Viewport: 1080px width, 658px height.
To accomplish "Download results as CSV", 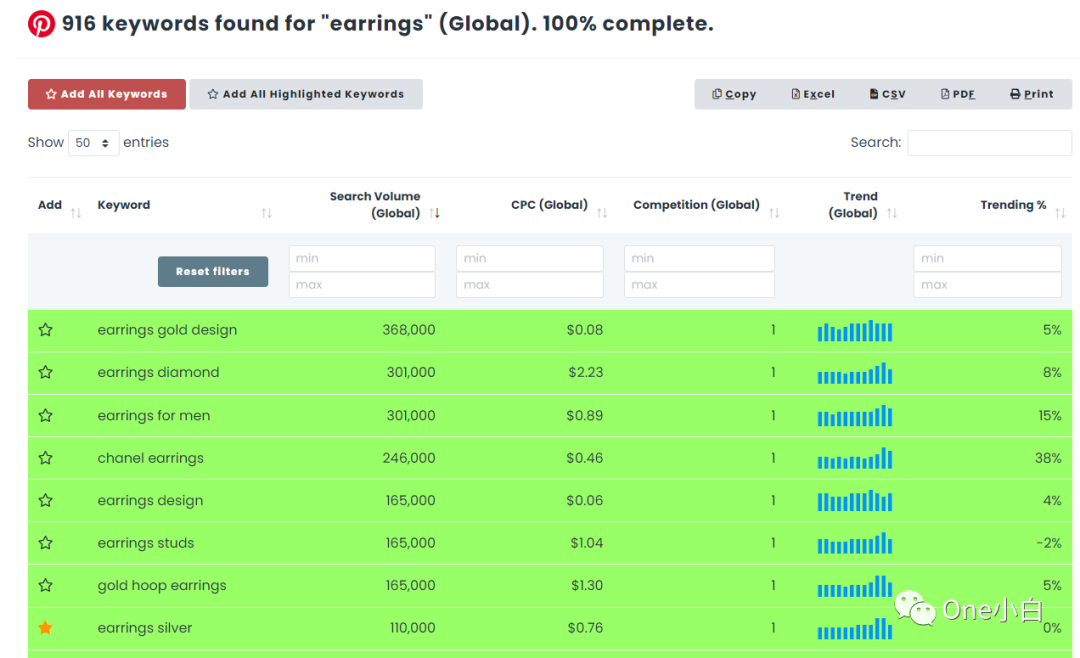I will pyautogui.click(x=887, y=94).
